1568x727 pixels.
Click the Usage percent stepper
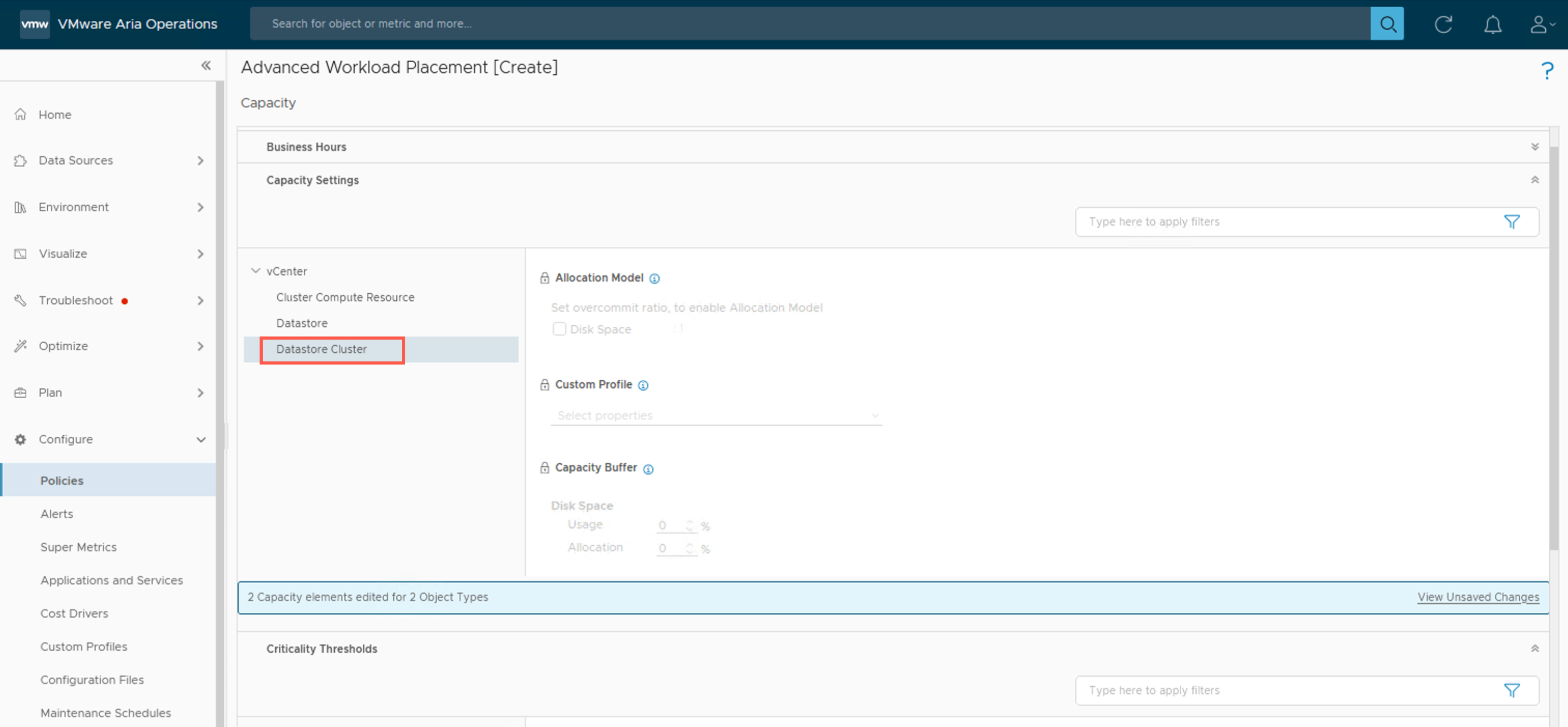(x=689, y=525)
